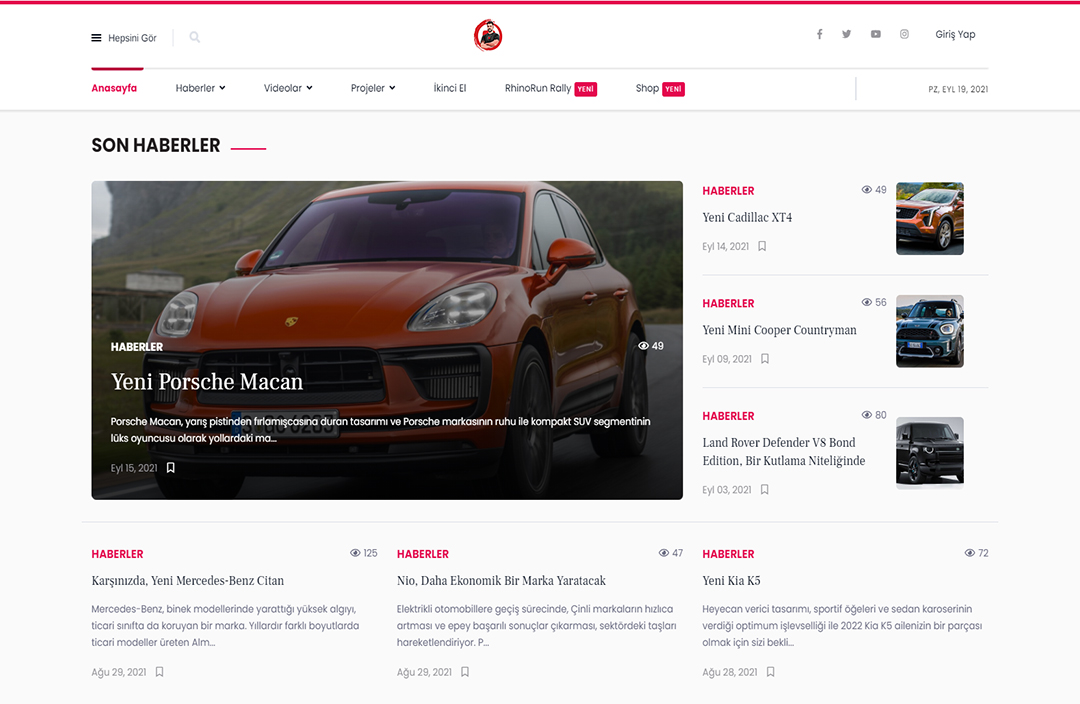Click date Eyl 15, 2021 on Porsche
Image resolution: width=1080 pixels, height=704 pixels.
tap(134, 468)
